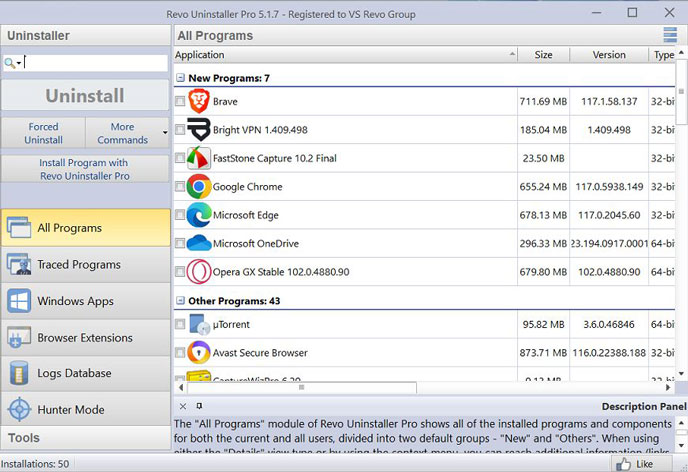Viewport: 688px width, 472px height.
Task: Select the Opera GX Stable 102.0.4880.90 row
Action: pos(424,272)
